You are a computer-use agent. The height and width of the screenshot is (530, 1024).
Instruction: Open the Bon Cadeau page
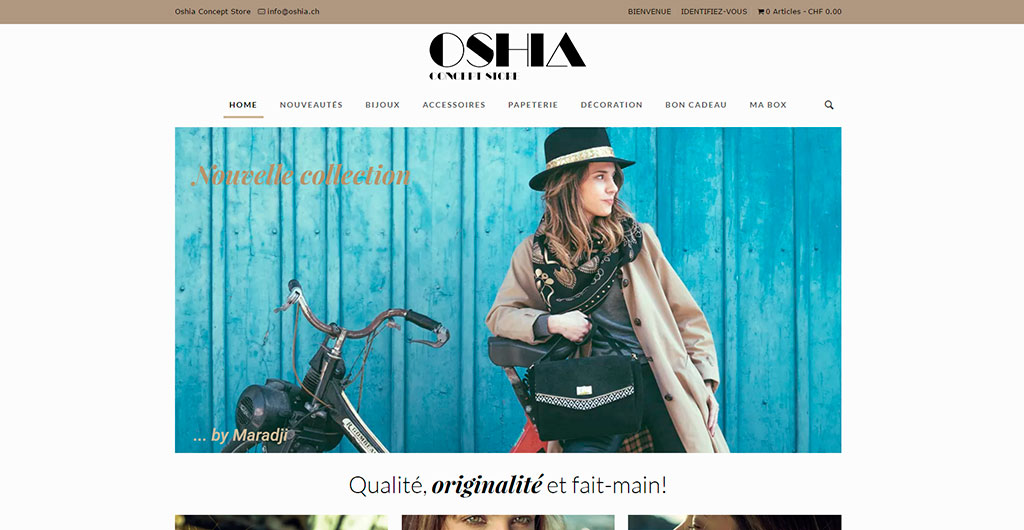click(x=696, y=104)
